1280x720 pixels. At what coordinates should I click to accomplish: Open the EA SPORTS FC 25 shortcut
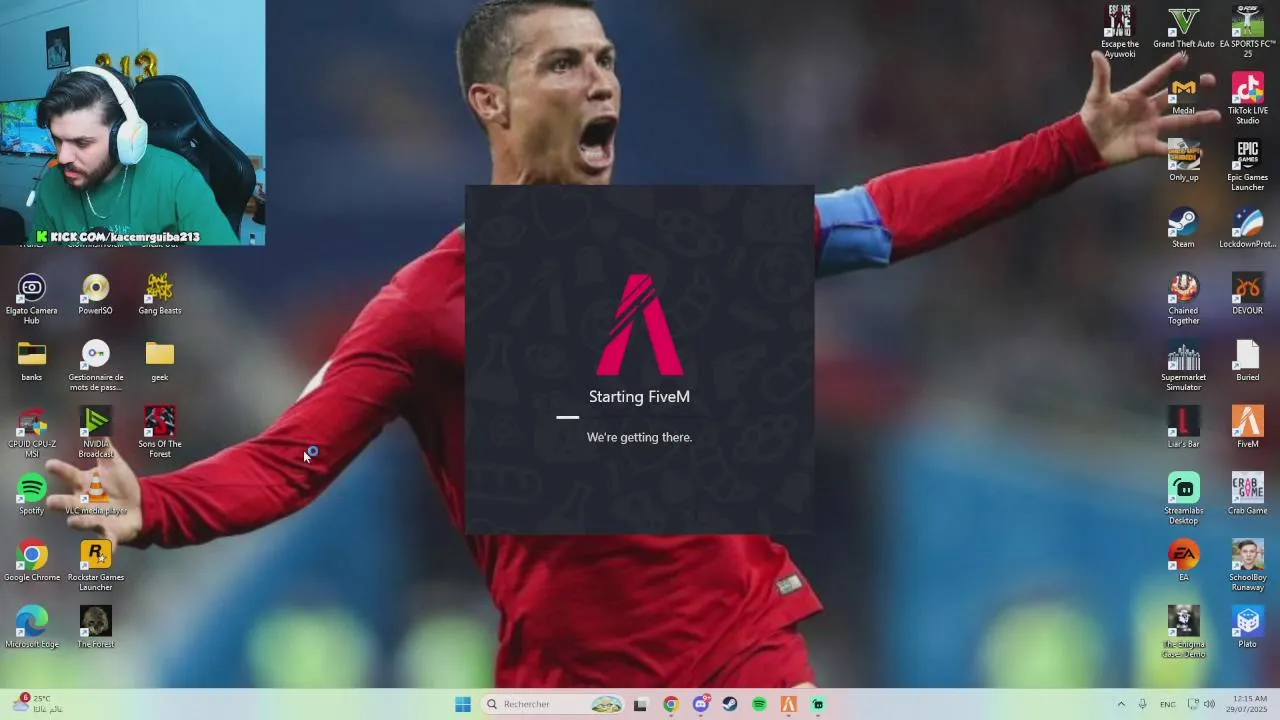(x=1247, y=30)
